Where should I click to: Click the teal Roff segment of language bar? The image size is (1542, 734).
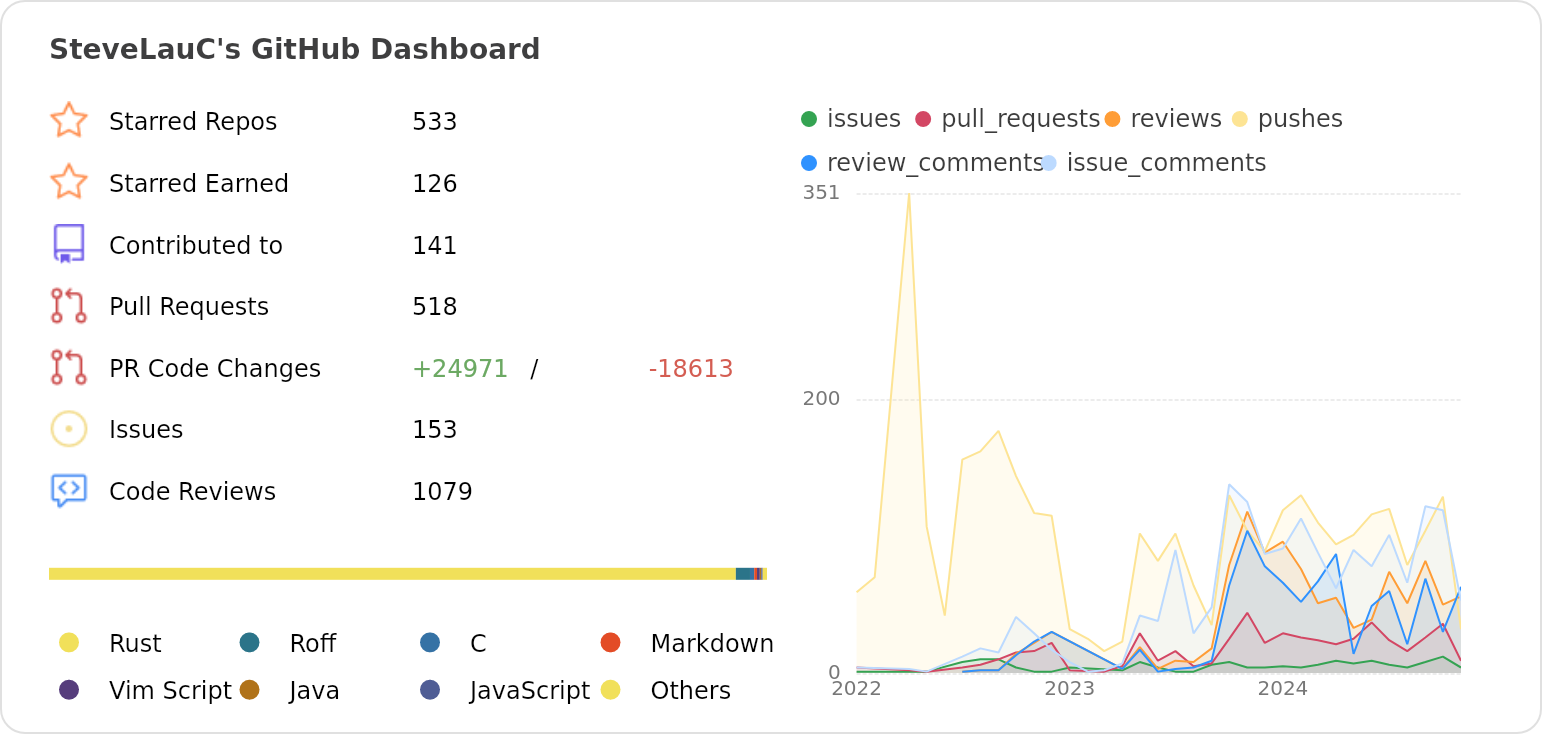(x=745, y=574)
